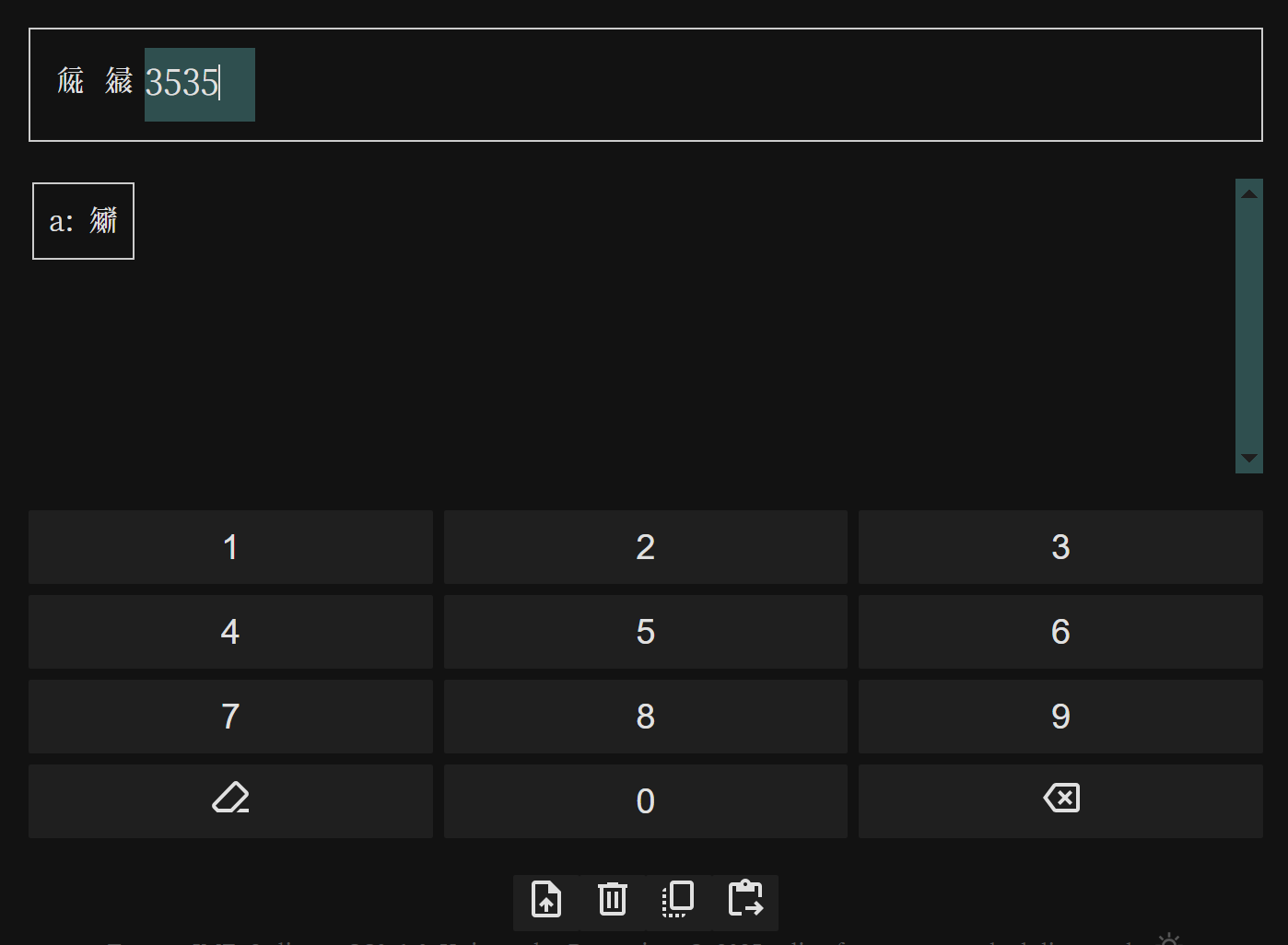This screenshot has width=1288, height=945.
Task: Select candidate a character
Action: tap(83, 221)
